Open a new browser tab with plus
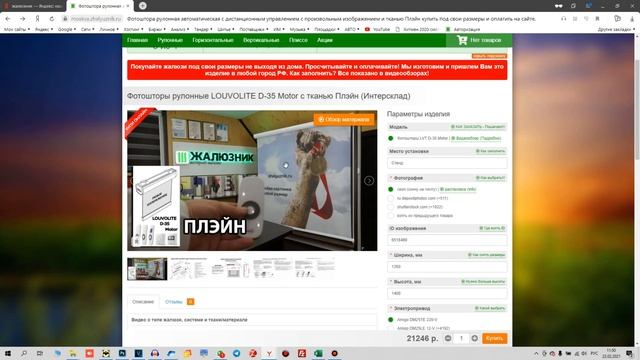640x360 pixels. (142, 6)
